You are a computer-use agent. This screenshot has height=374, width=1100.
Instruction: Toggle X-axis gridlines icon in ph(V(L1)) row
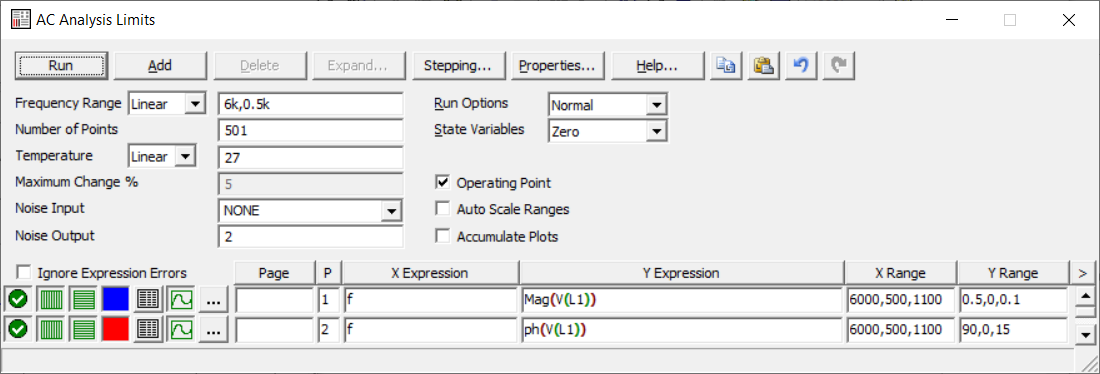pos(50,328)
